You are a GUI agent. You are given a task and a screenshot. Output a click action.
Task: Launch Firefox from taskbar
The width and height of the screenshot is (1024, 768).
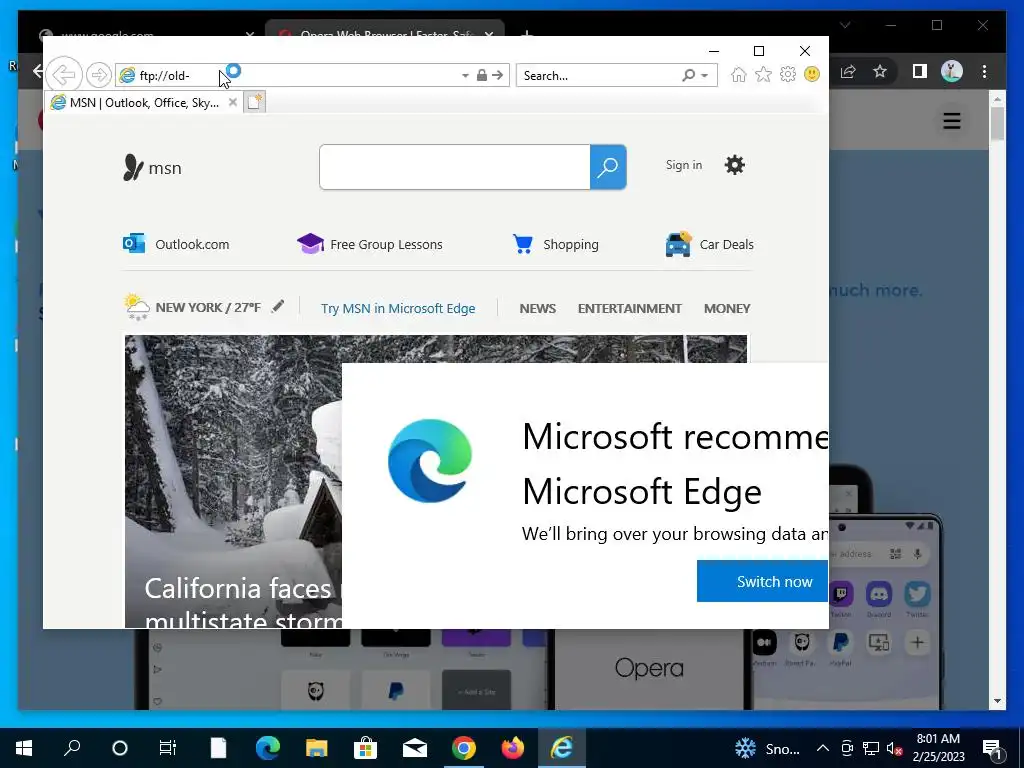pyautogui.click(x=512, y=748)
